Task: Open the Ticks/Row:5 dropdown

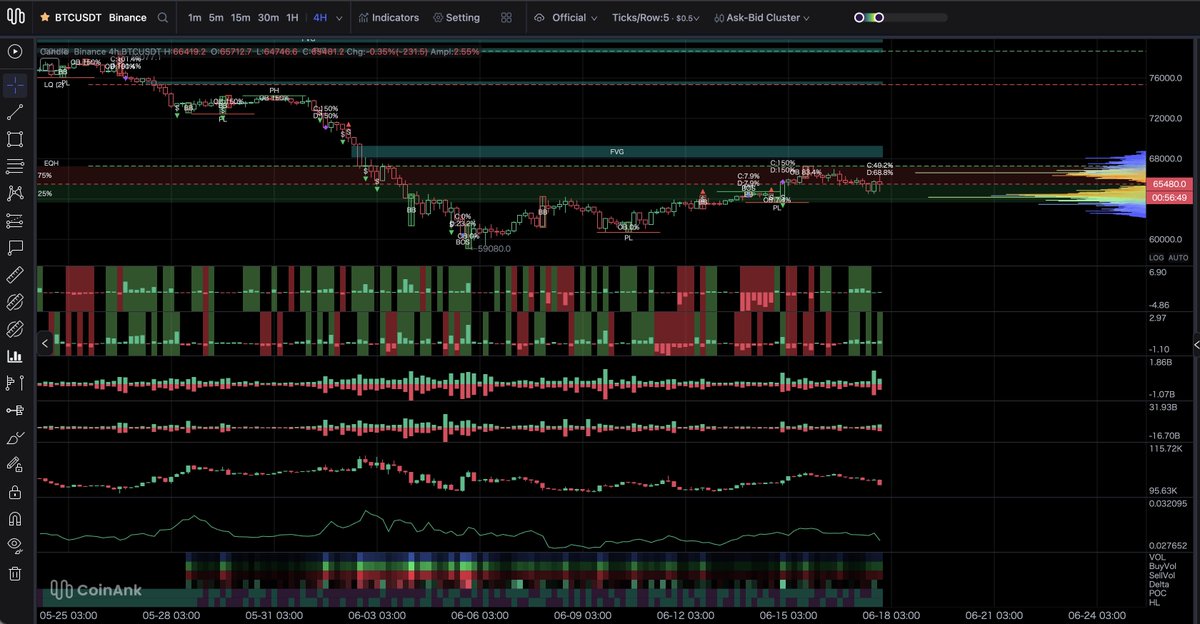Action: pyautogui.click(x=658, y=18)
